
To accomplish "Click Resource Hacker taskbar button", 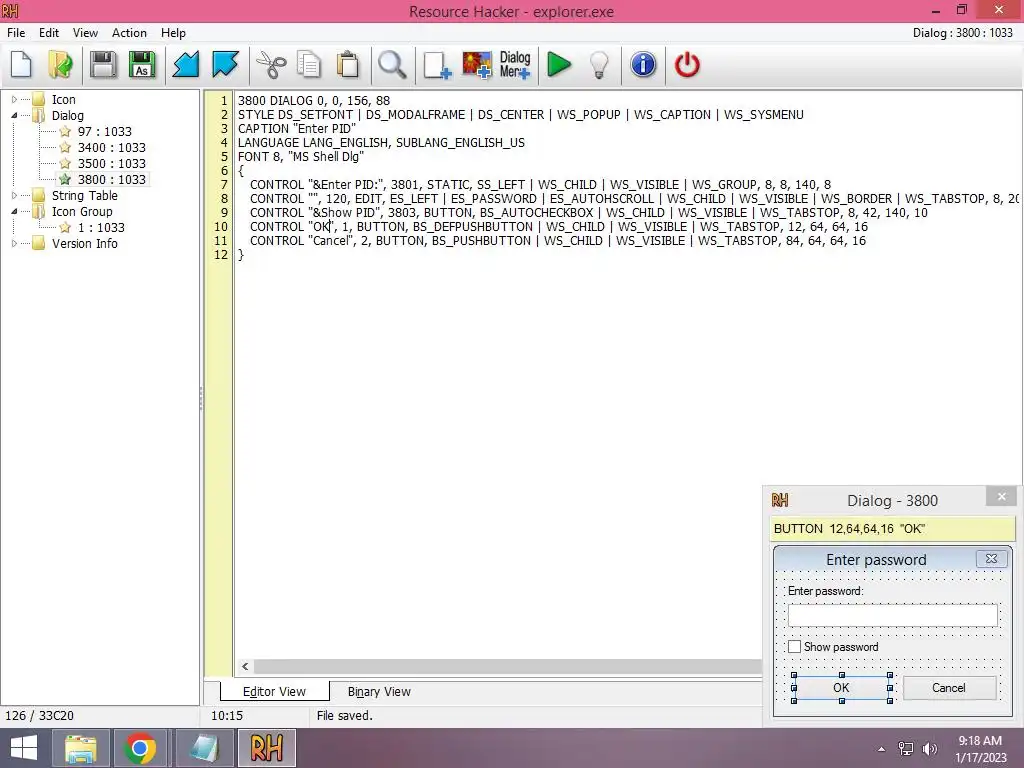I will click(266, 748).
